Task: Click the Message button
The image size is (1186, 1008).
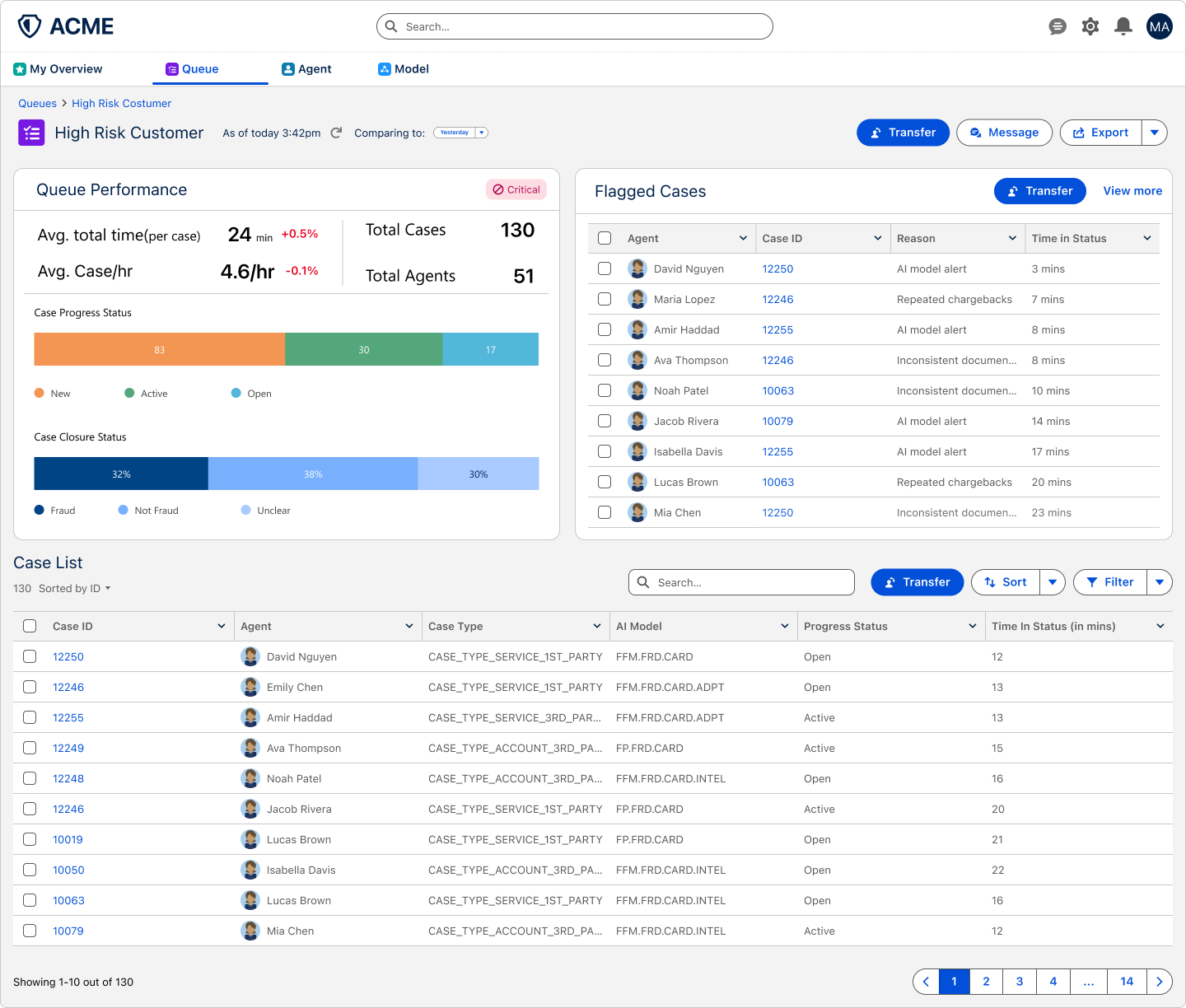Action: click(x=1004, y=133)
